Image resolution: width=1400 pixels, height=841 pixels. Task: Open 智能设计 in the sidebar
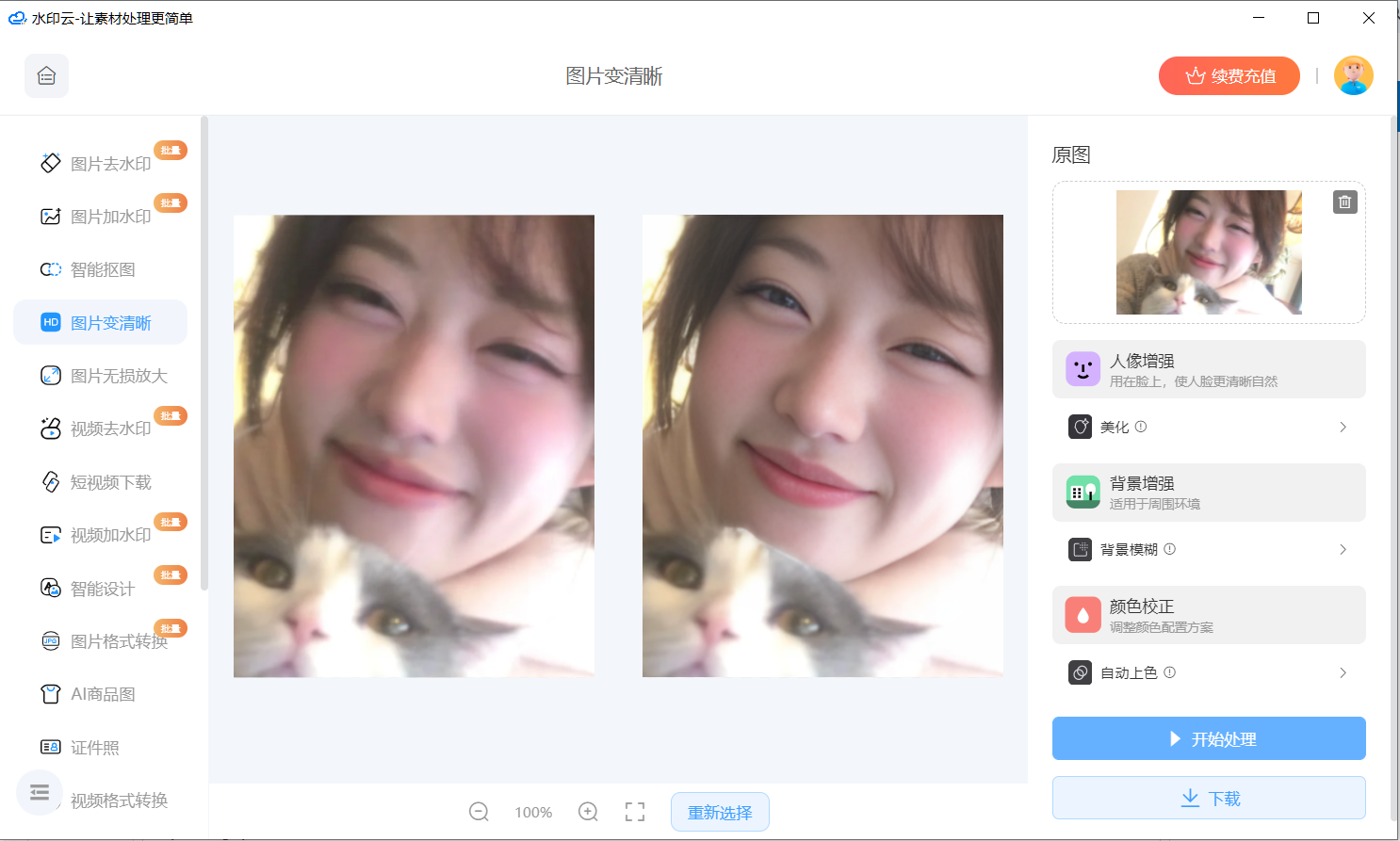point(100,589)
